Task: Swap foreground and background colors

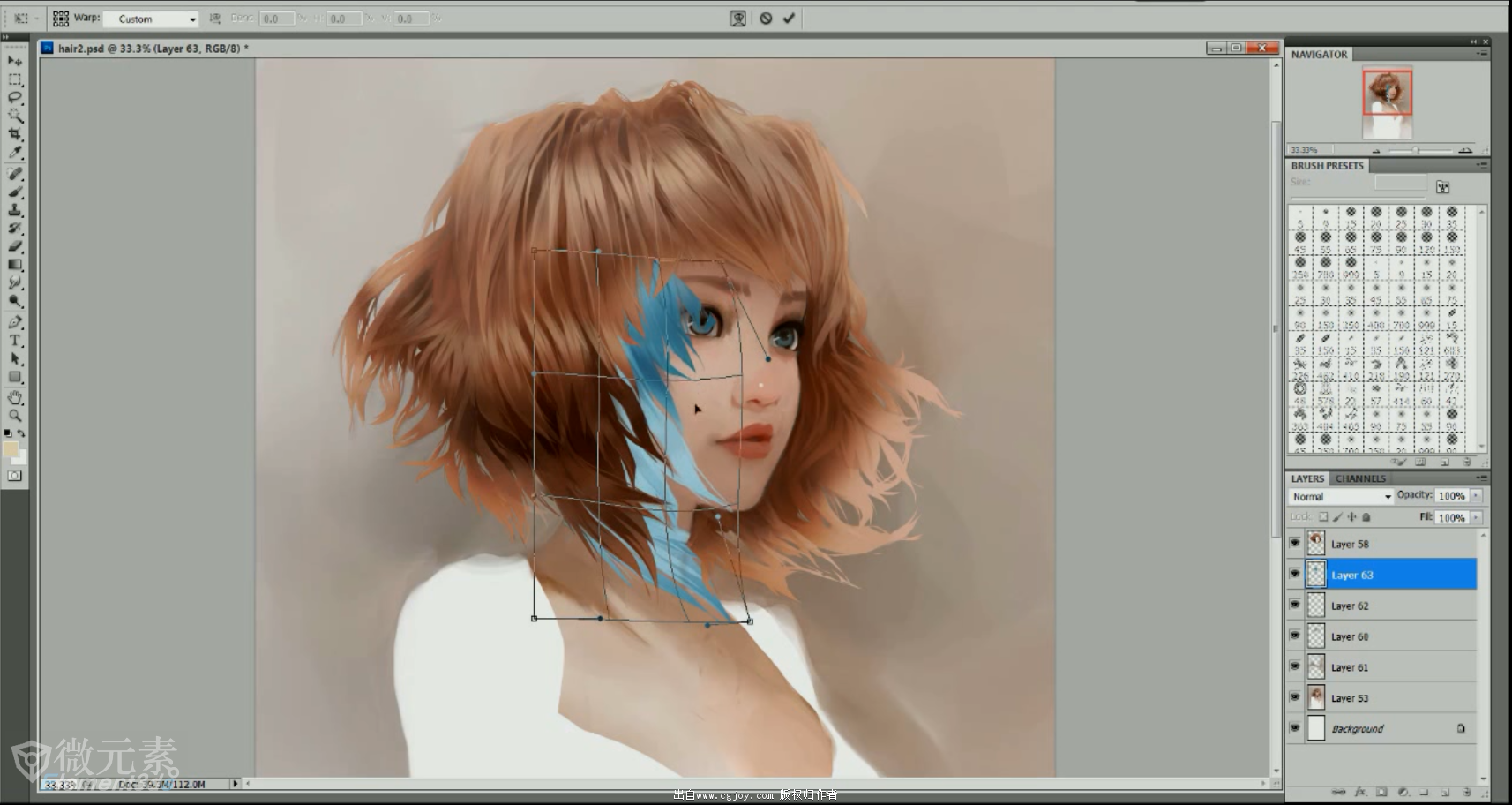Action: pos(22,433)
